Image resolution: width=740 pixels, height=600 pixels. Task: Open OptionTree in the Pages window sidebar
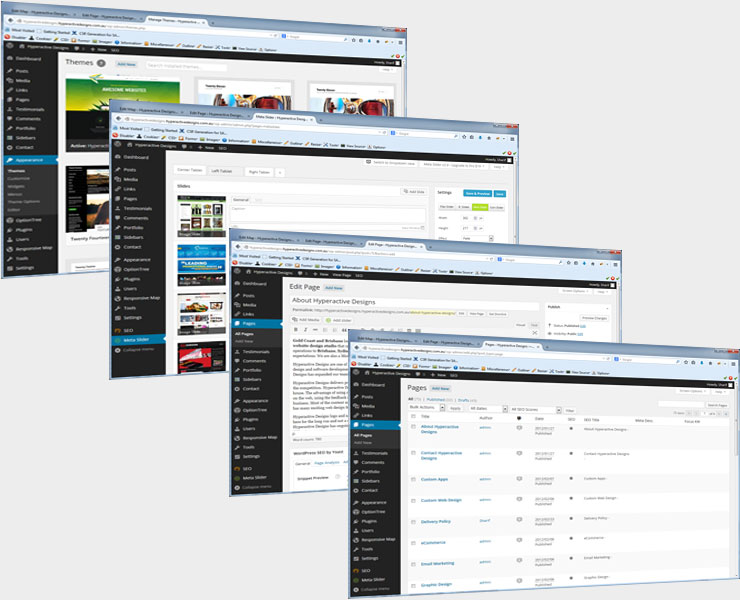373,512
